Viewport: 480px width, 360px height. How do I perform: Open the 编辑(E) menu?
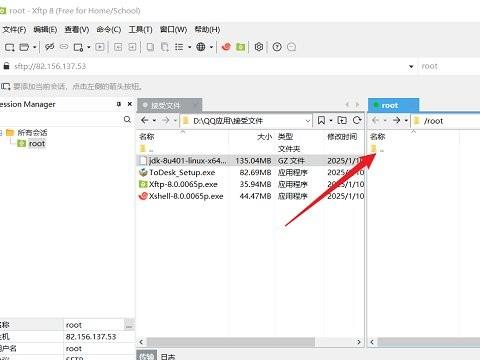click(45, 30)
